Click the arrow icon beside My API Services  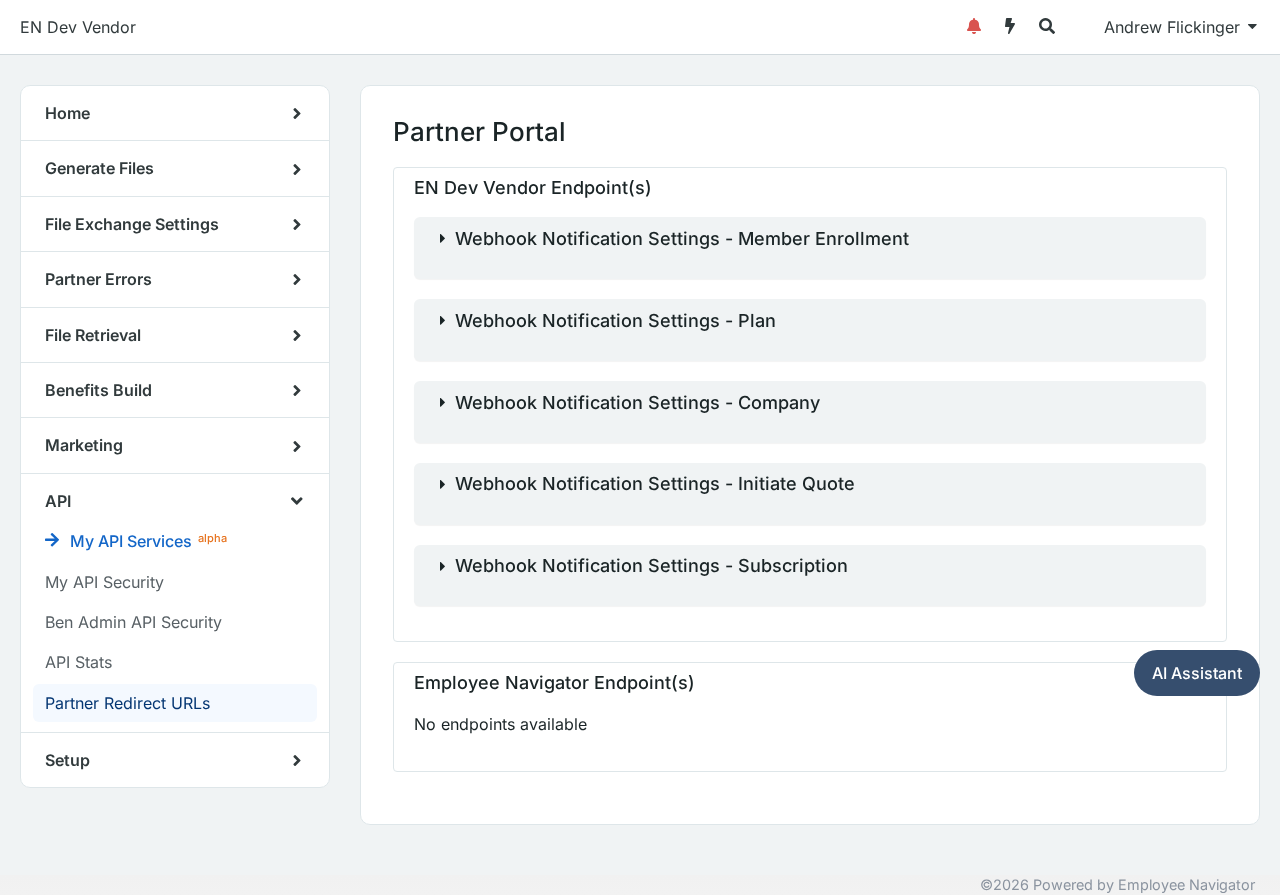52,540
